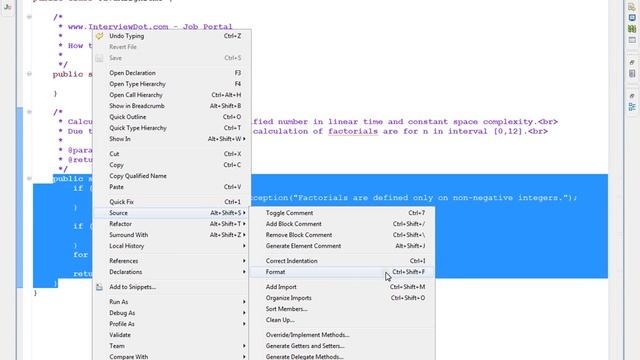Click the restore icon above the Outline icon
The width and height of the screenshot is (640, 360).
click(632, 96)
